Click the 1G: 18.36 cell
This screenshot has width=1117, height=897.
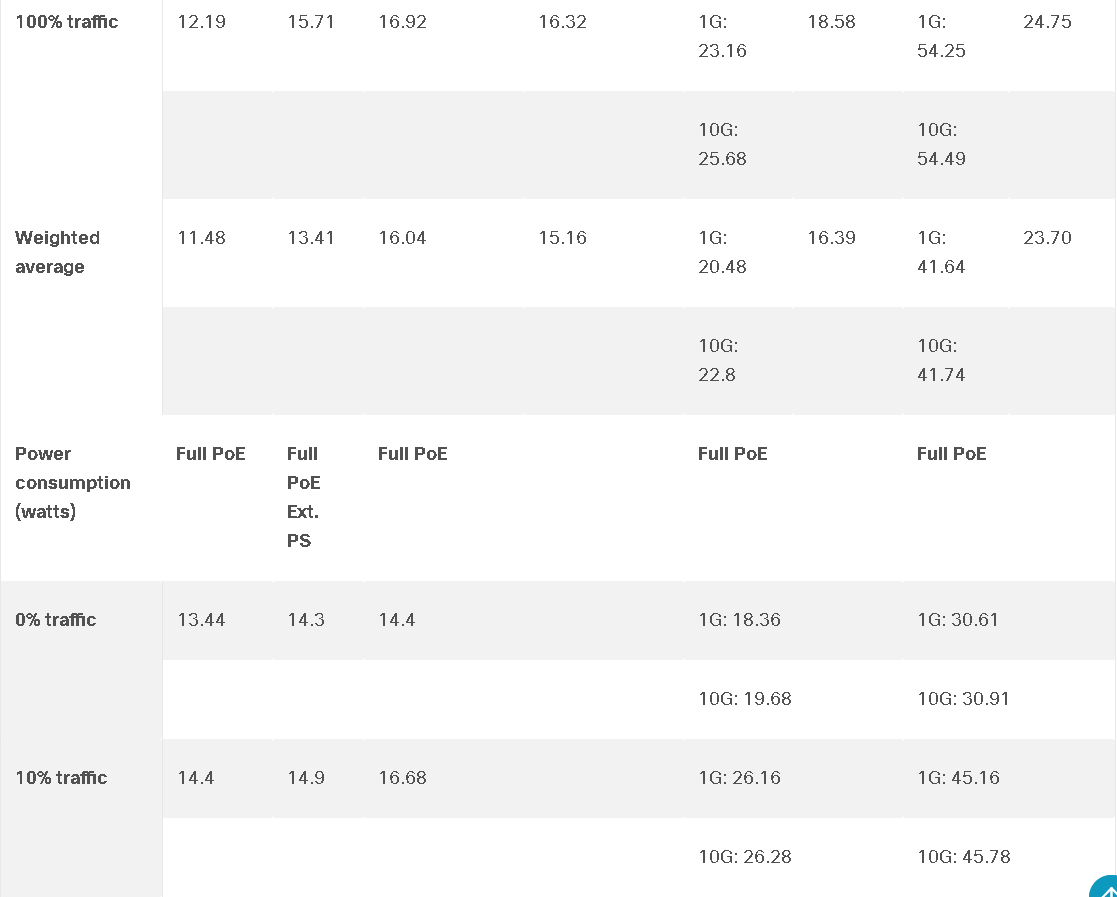click(x=739, y=619)
